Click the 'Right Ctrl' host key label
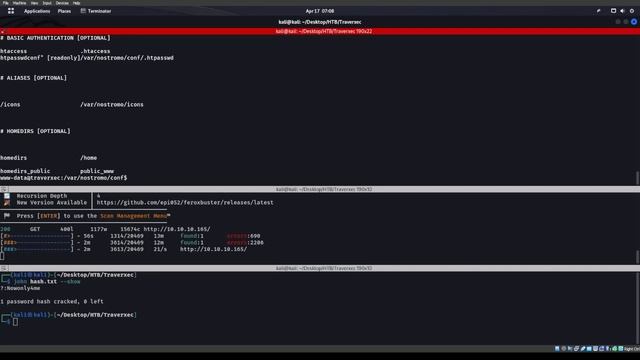This screenshot has width=640, height=360. 632,349
